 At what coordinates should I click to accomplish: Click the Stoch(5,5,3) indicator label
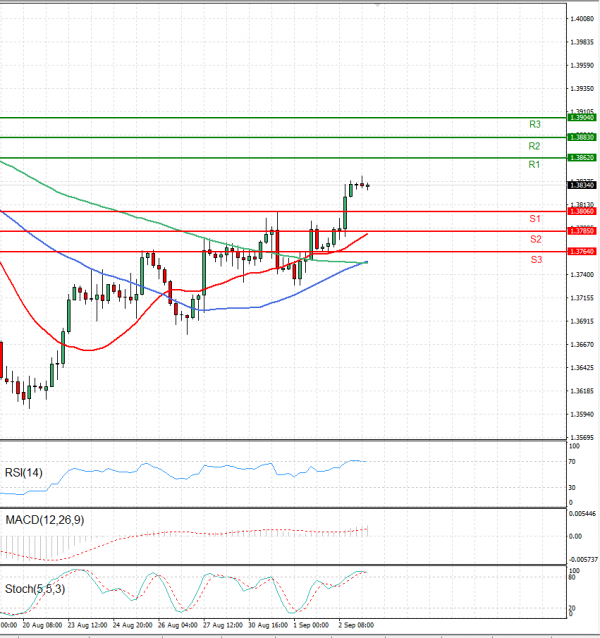35,589
